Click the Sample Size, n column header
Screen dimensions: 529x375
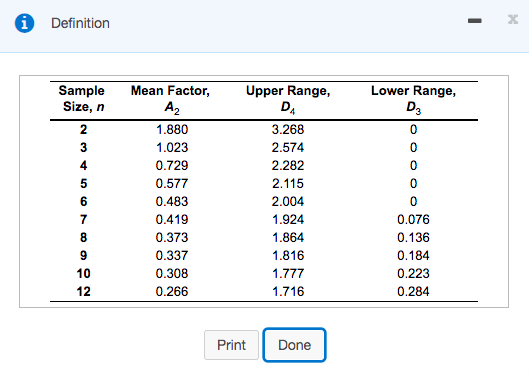(x=82, y=98)
